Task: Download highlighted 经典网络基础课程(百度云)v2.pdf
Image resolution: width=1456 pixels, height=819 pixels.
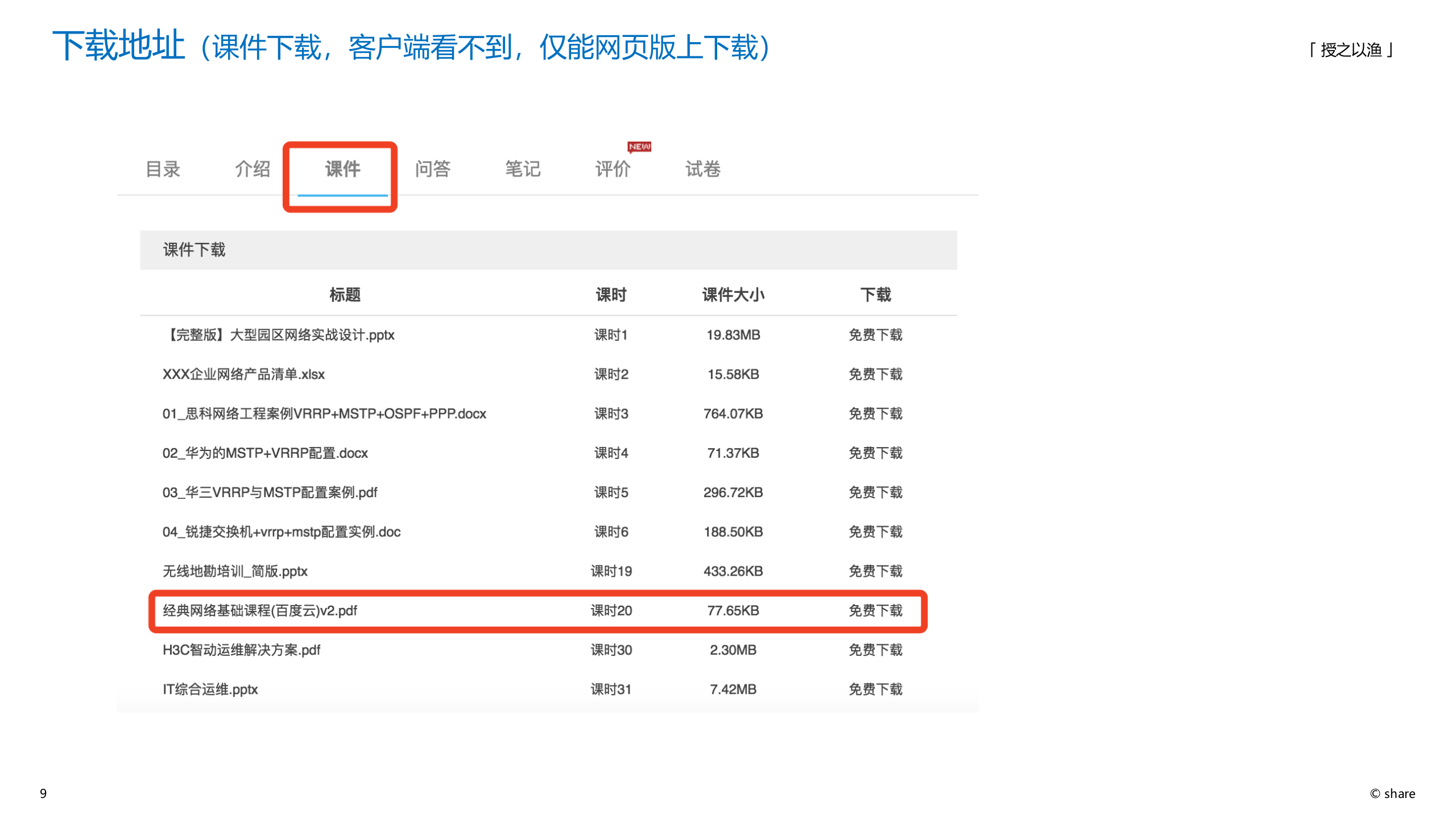Action: pos(875,610)
